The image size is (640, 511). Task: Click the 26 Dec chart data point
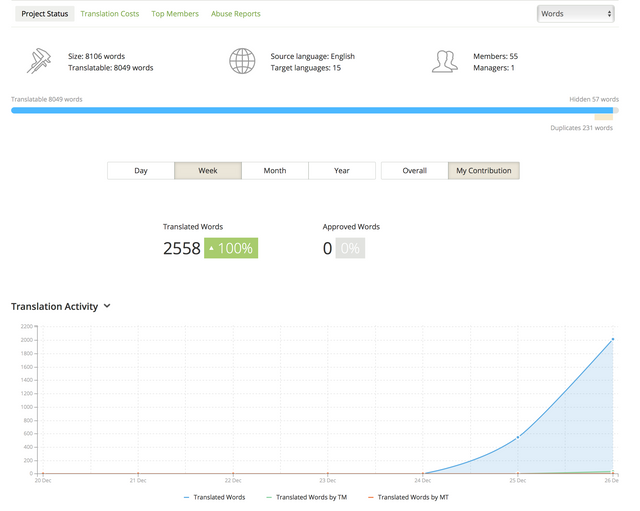pyautogui.click(x=612, y=340)
